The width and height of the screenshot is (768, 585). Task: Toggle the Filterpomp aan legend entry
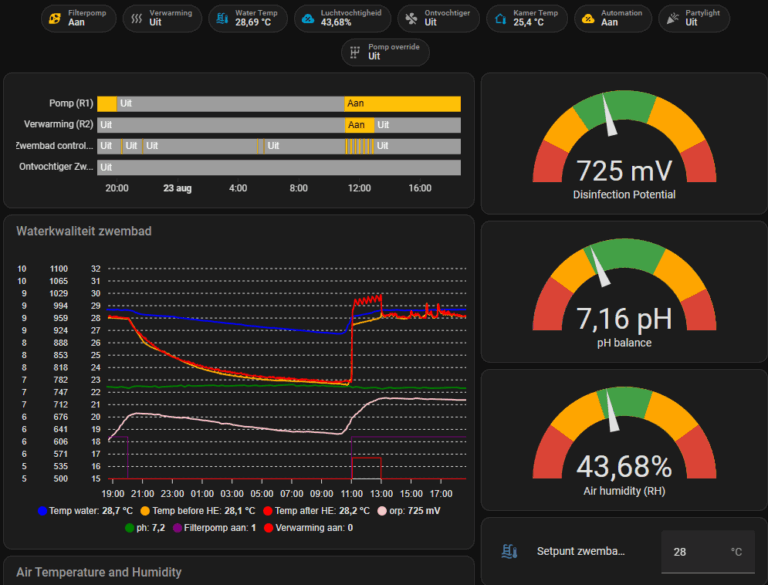tap(217, 526)
